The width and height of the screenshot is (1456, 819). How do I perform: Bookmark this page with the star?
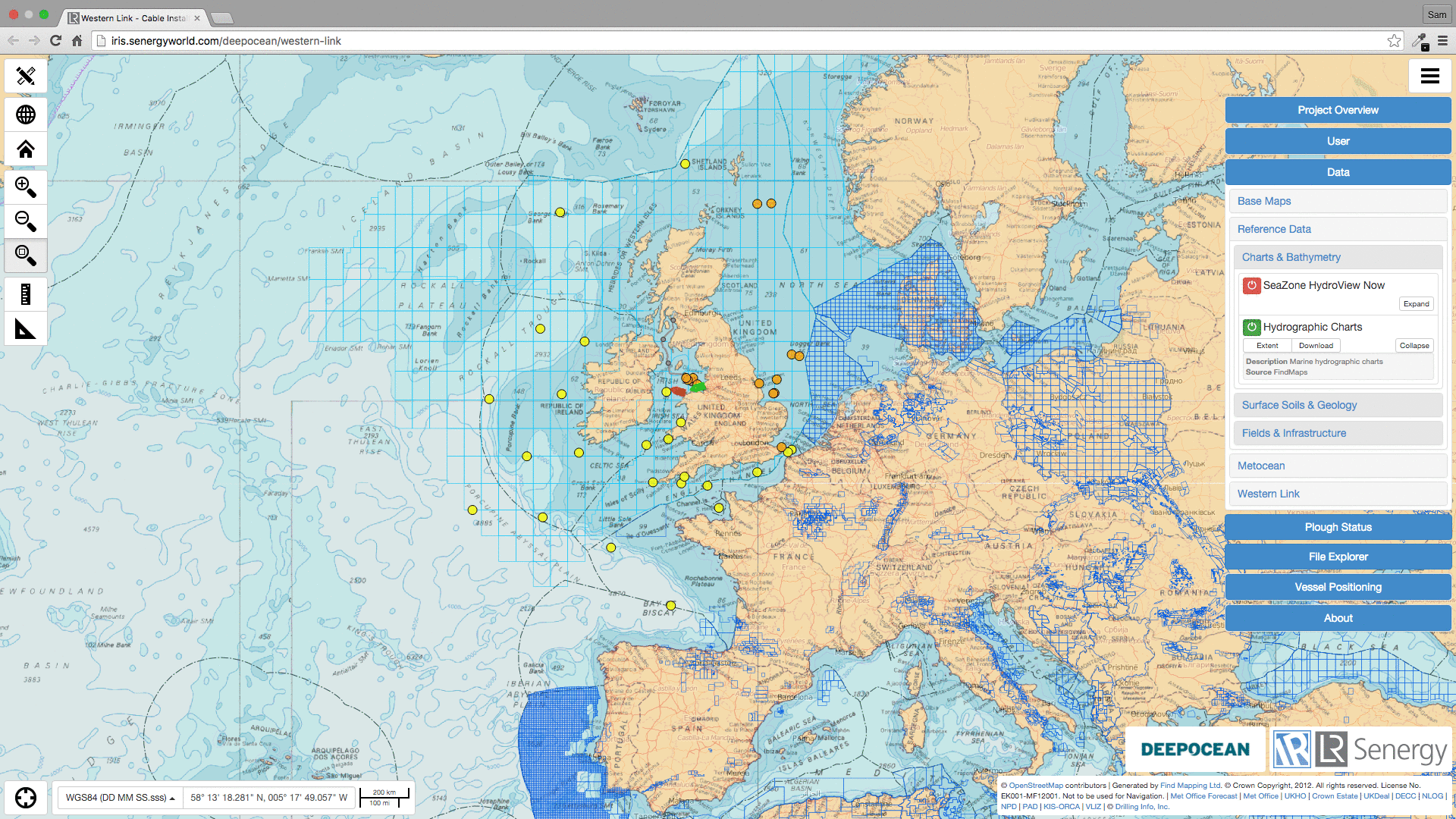click(1394, 41)
